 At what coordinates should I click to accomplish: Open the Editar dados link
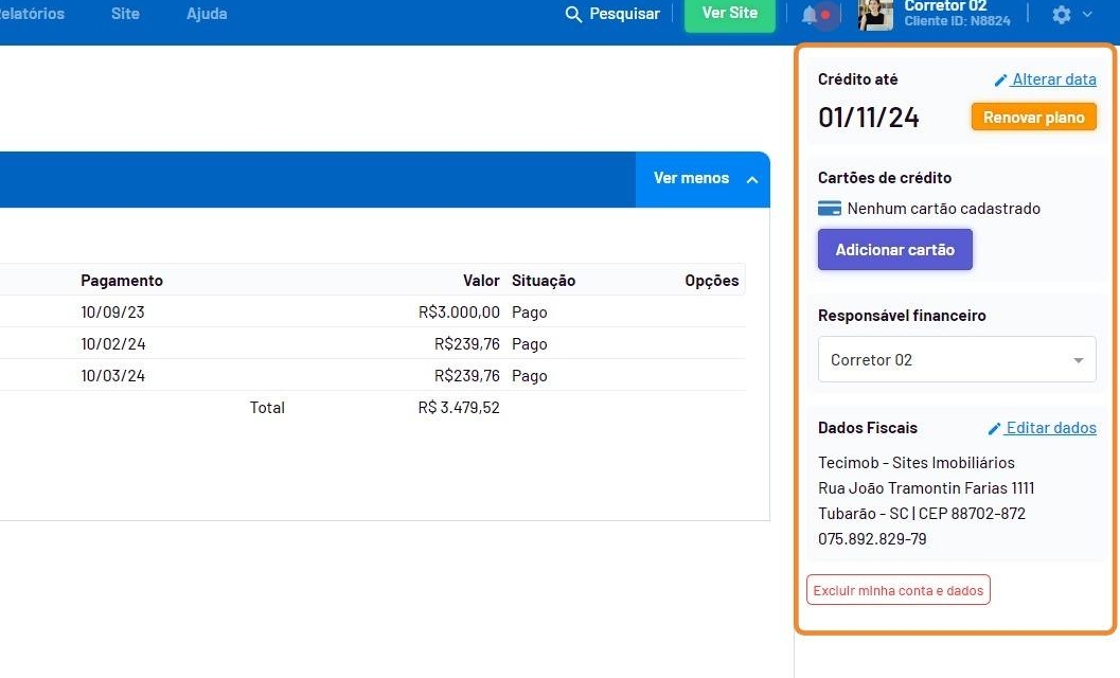coord(1051,428)
